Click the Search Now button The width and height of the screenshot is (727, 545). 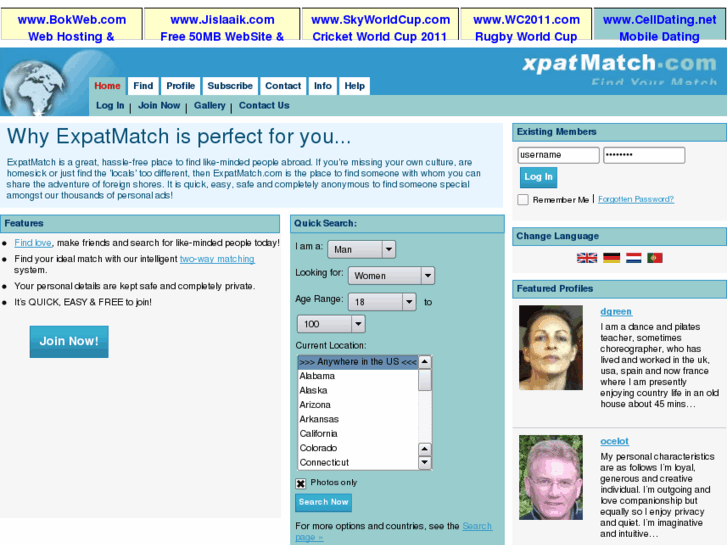[x=323, y=502]
